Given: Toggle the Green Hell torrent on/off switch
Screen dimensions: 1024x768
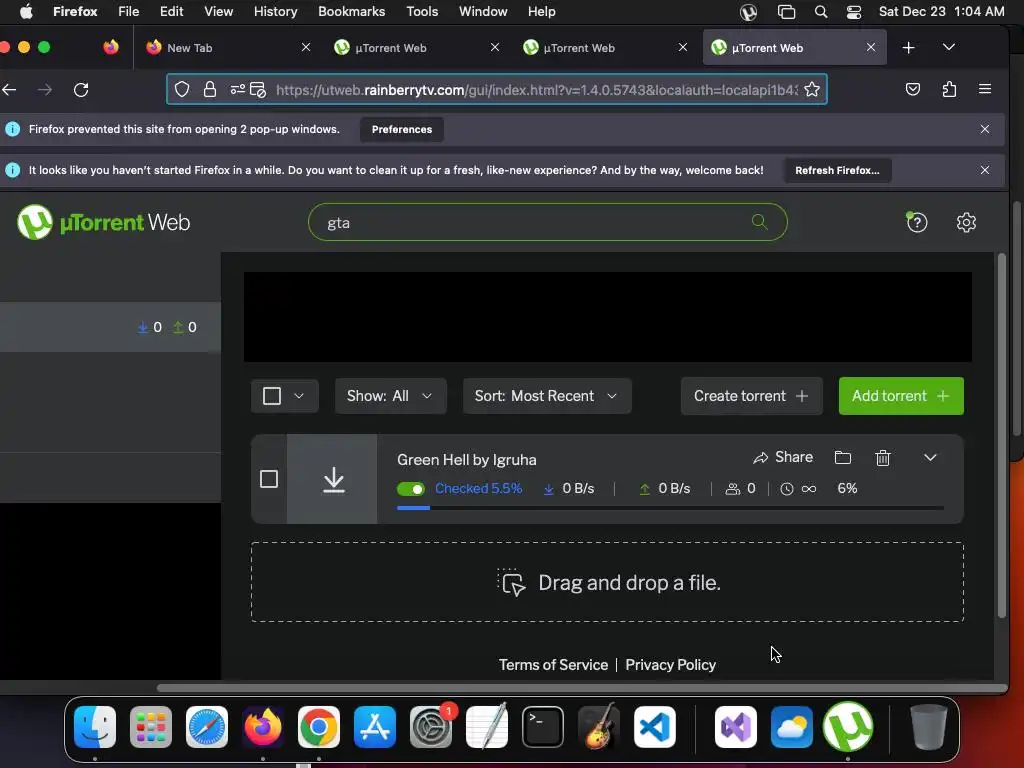Looking at the screenshot, I should (411, 488).
